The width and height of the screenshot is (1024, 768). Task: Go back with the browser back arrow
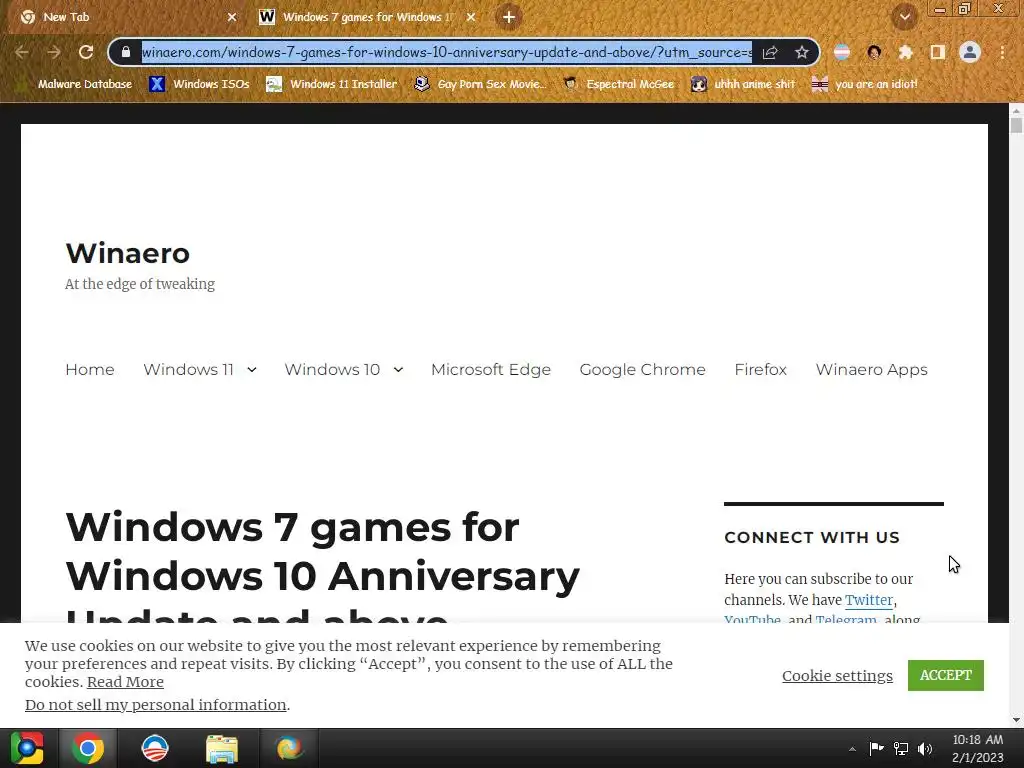[22, 52]
